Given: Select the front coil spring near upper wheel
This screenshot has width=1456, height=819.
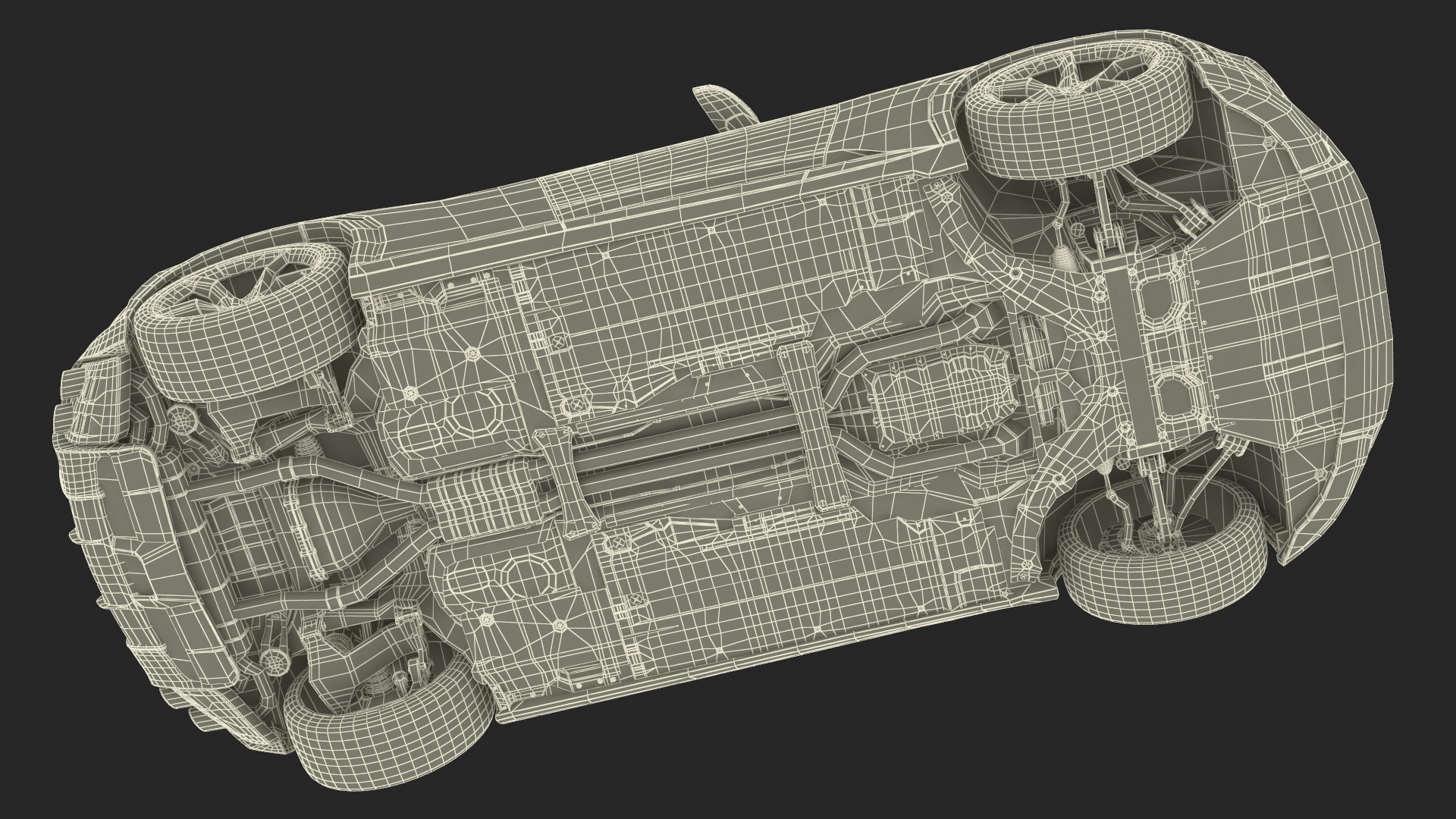Looking at the screenshot, I should coord(1065,258).
